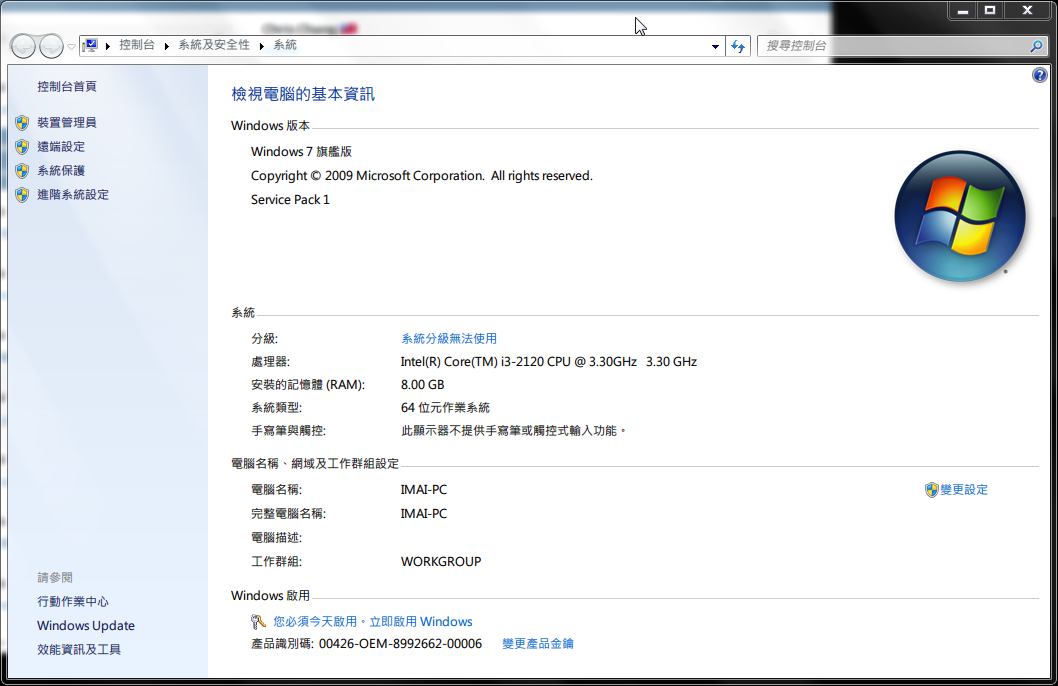Click the shield icon beside 裝置管理員
Viewport: 1058px width, 686px height.
click(22, 123)
